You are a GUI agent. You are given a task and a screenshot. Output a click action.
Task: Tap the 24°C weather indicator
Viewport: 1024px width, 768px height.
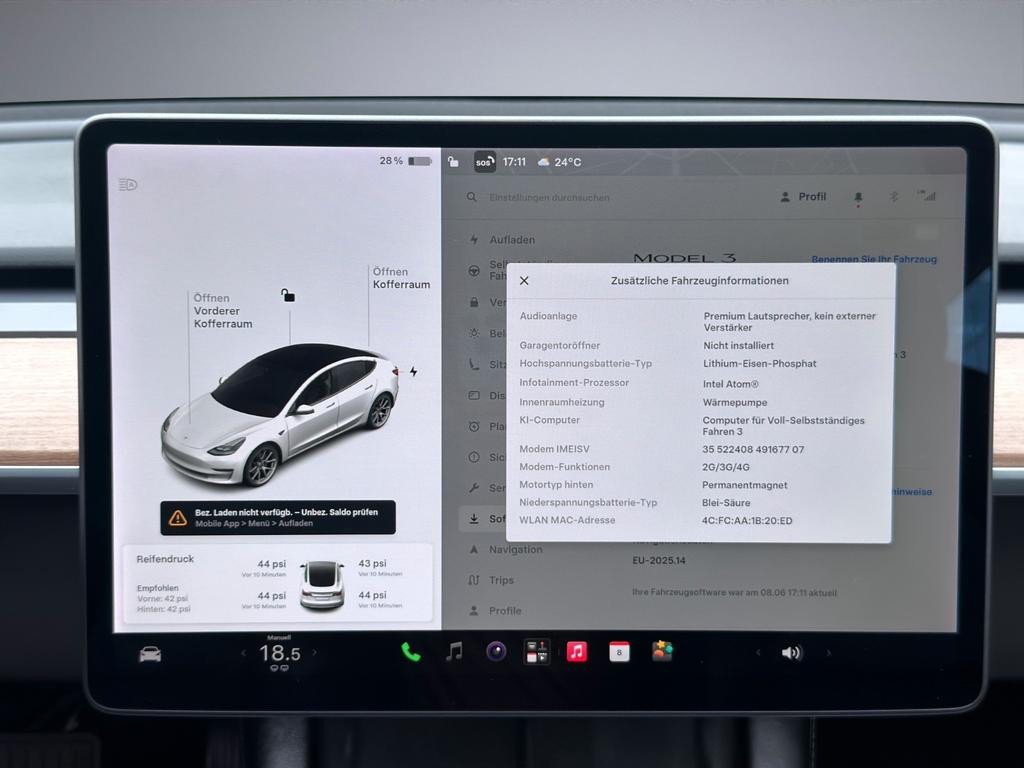[559, 162]
